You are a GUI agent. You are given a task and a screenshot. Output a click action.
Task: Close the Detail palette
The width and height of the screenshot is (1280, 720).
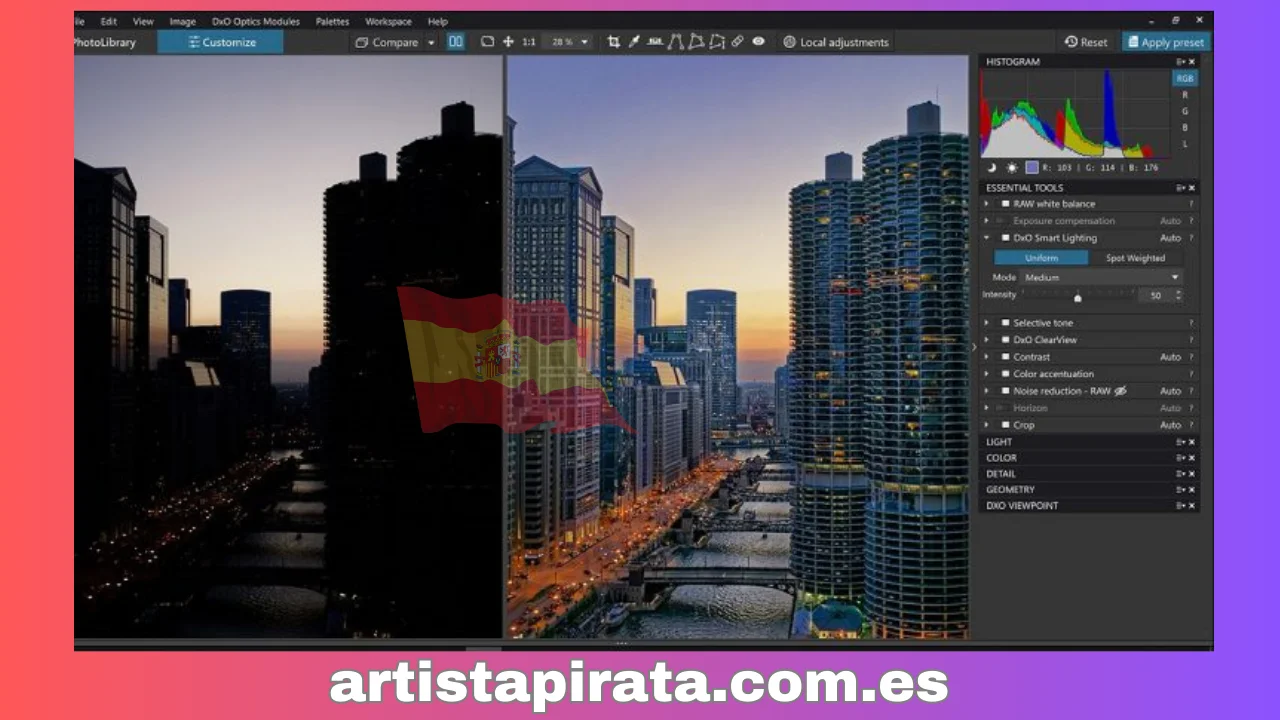pos(1192,474)
